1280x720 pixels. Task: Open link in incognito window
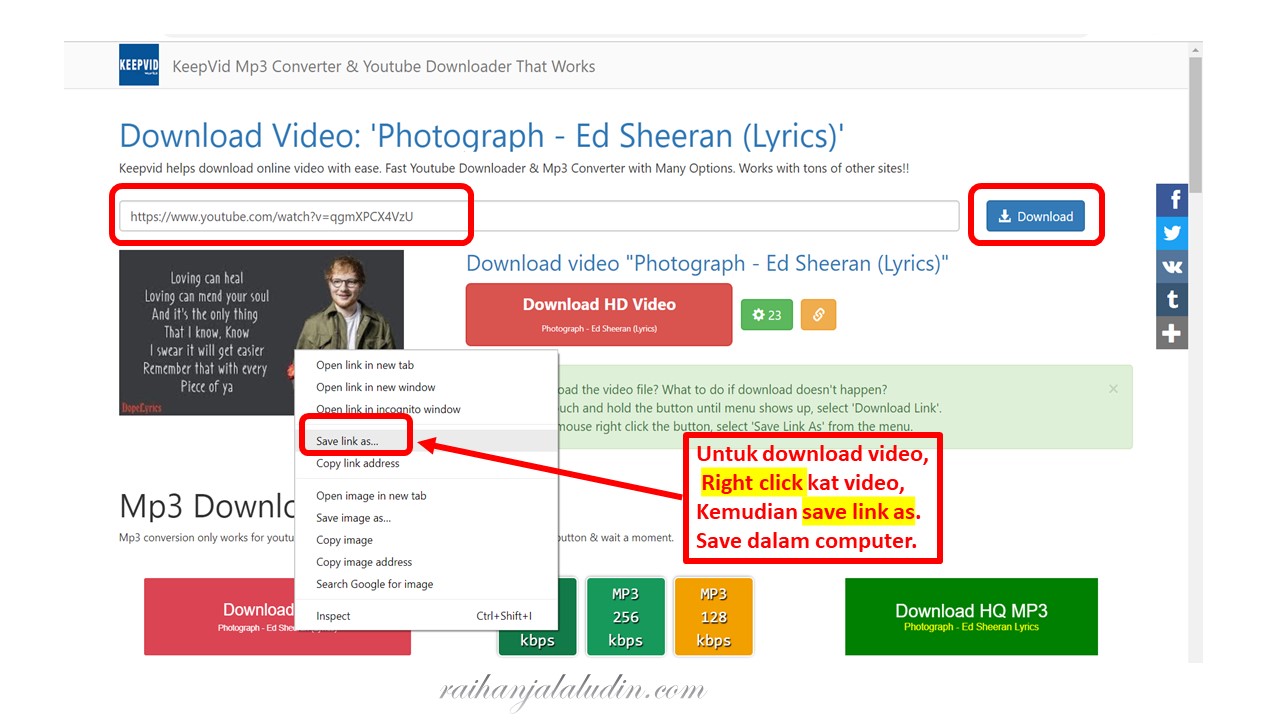point(387,409)
